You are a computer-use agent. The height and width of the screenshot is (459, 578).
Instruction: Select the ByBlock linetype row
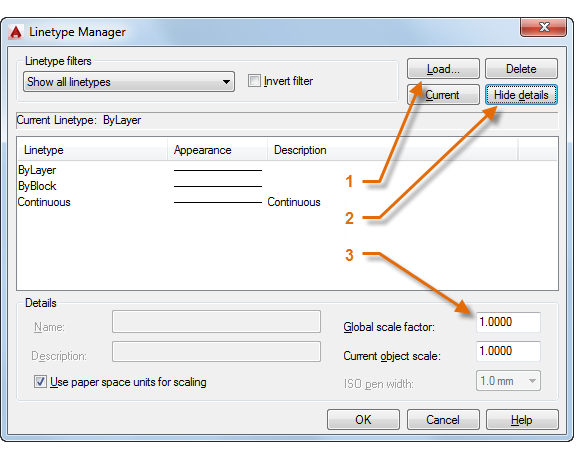tap(287, 186)
